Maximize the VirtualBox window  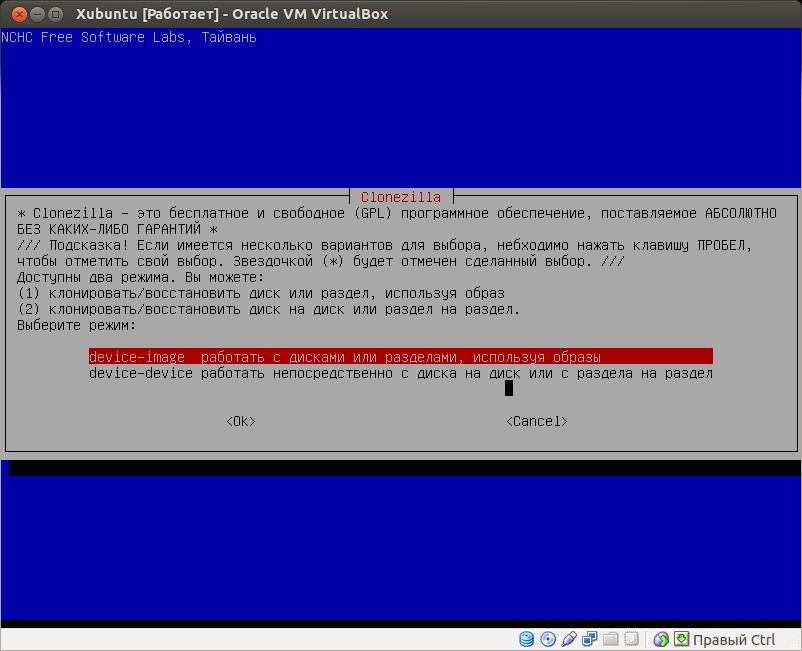[x=55, y=14]
